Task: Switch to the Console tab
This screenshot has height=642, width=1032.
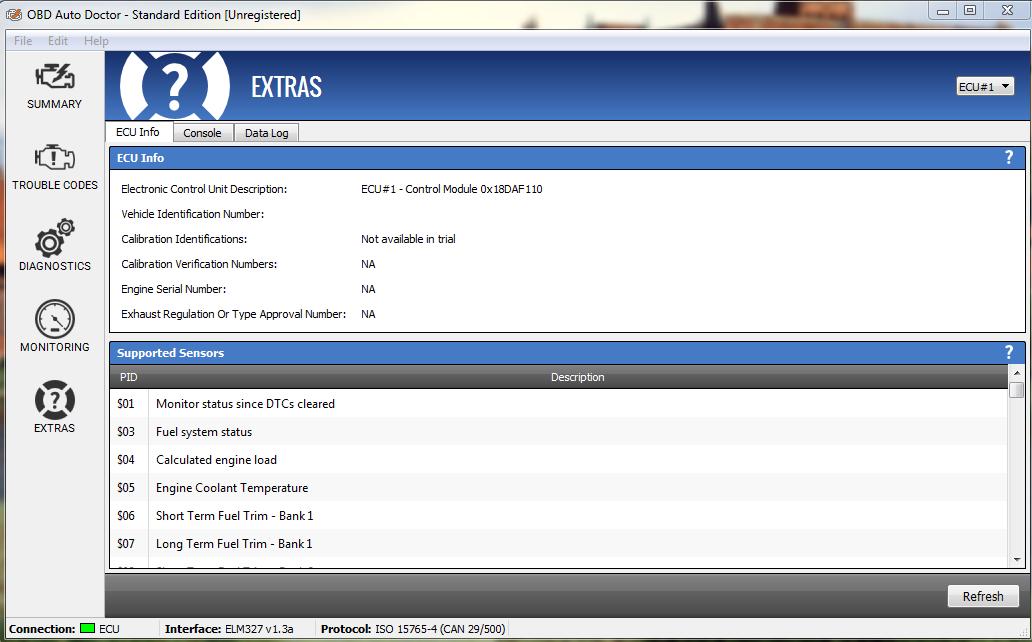Action: [x=202, y=133]
